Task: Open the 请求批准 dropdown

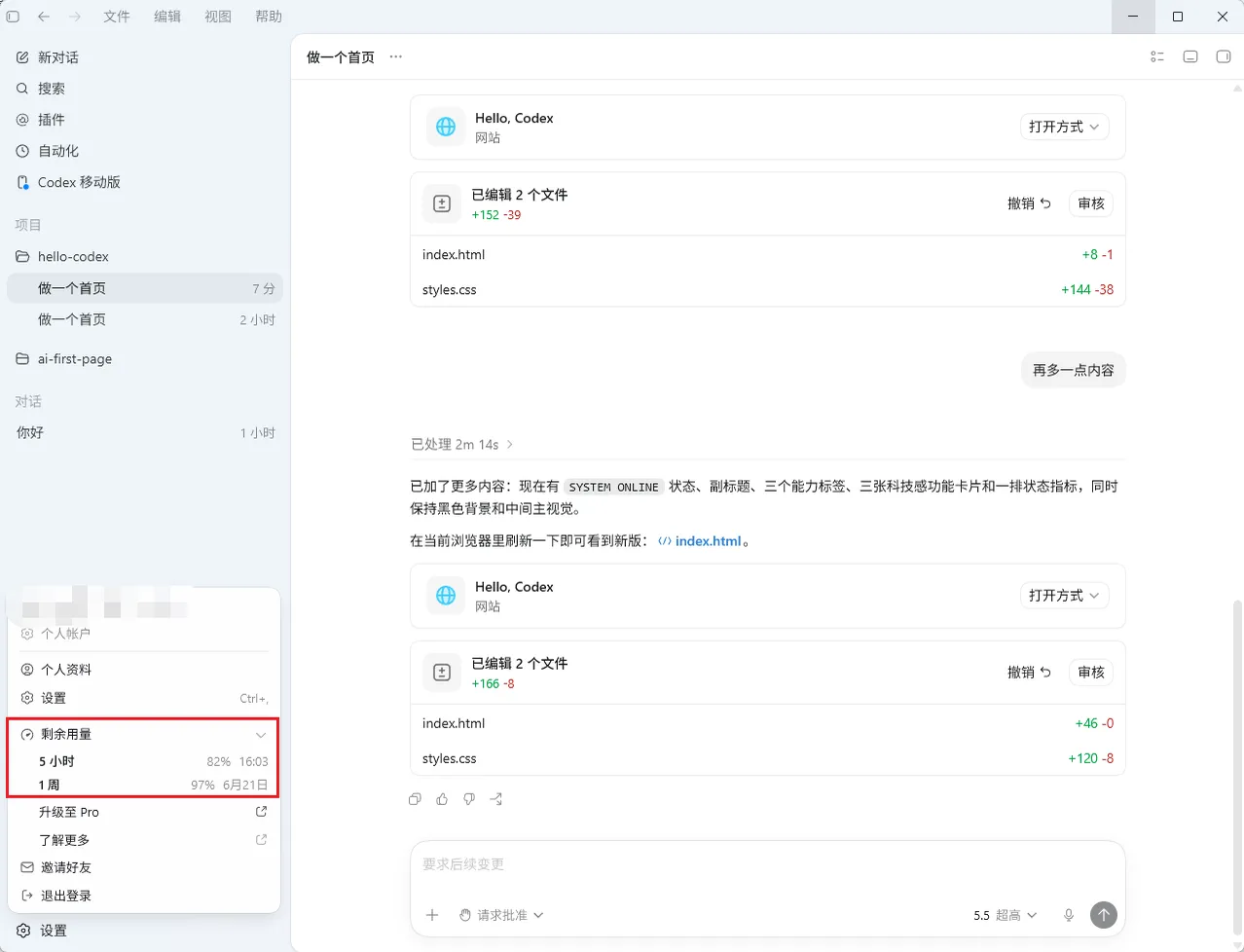Action: click(501, 915)
